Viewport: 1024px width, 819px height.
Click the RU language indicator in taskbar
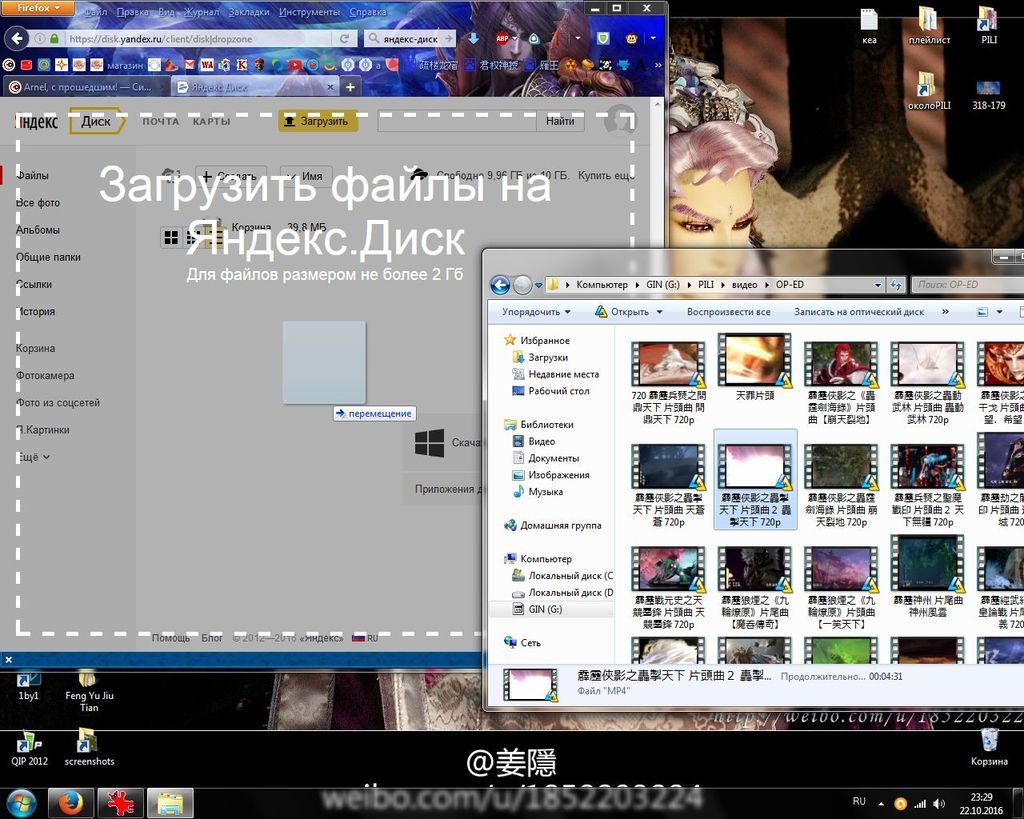(859, 801)
